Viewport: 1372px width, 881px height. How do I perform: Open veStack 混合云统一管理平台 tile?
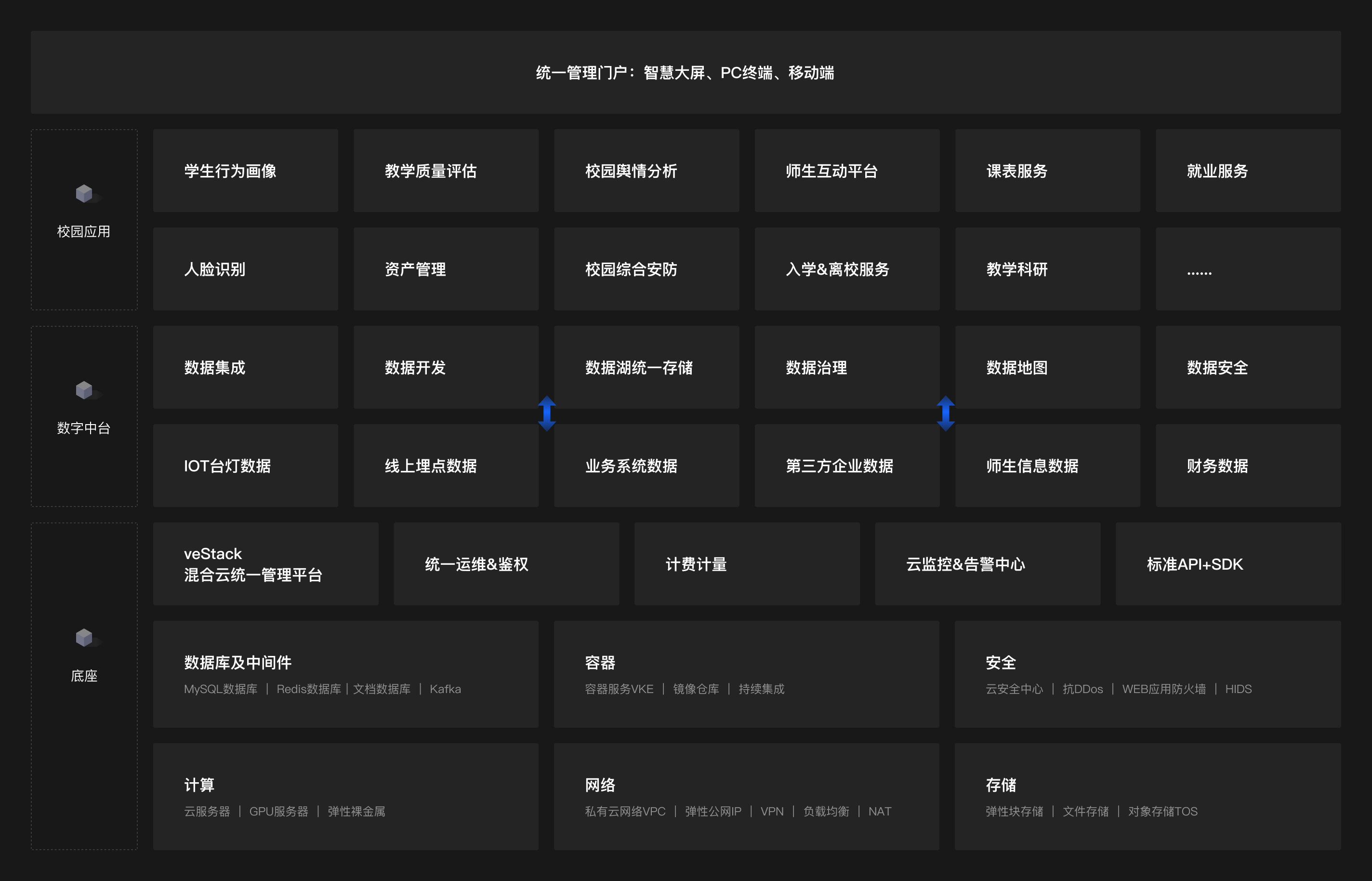(x=265, y=564)
